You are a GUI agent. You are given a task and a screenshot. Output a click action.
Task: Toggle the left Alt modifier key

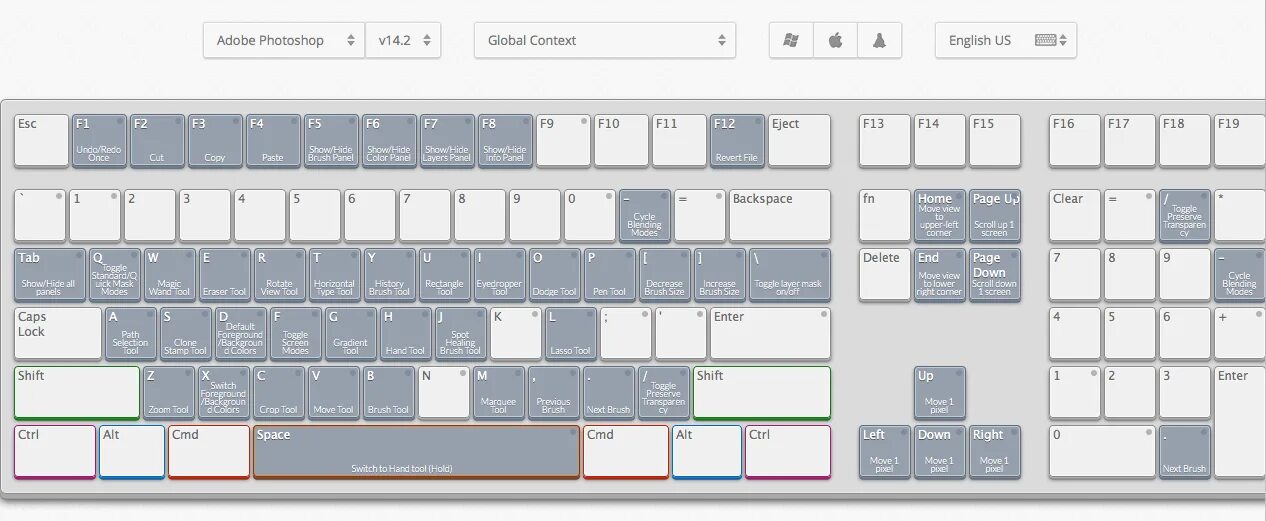pos(132,452)
